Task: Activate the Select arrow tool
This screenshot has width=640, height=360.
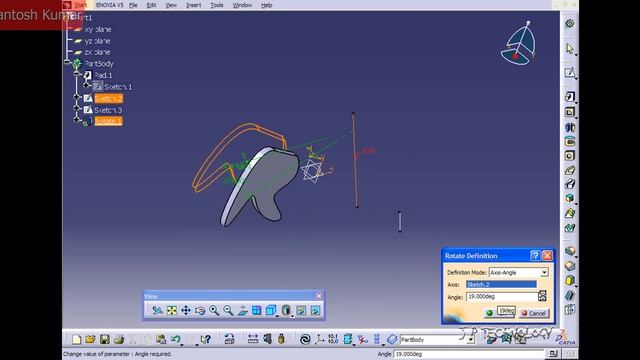Action: (x=570, y=49)
